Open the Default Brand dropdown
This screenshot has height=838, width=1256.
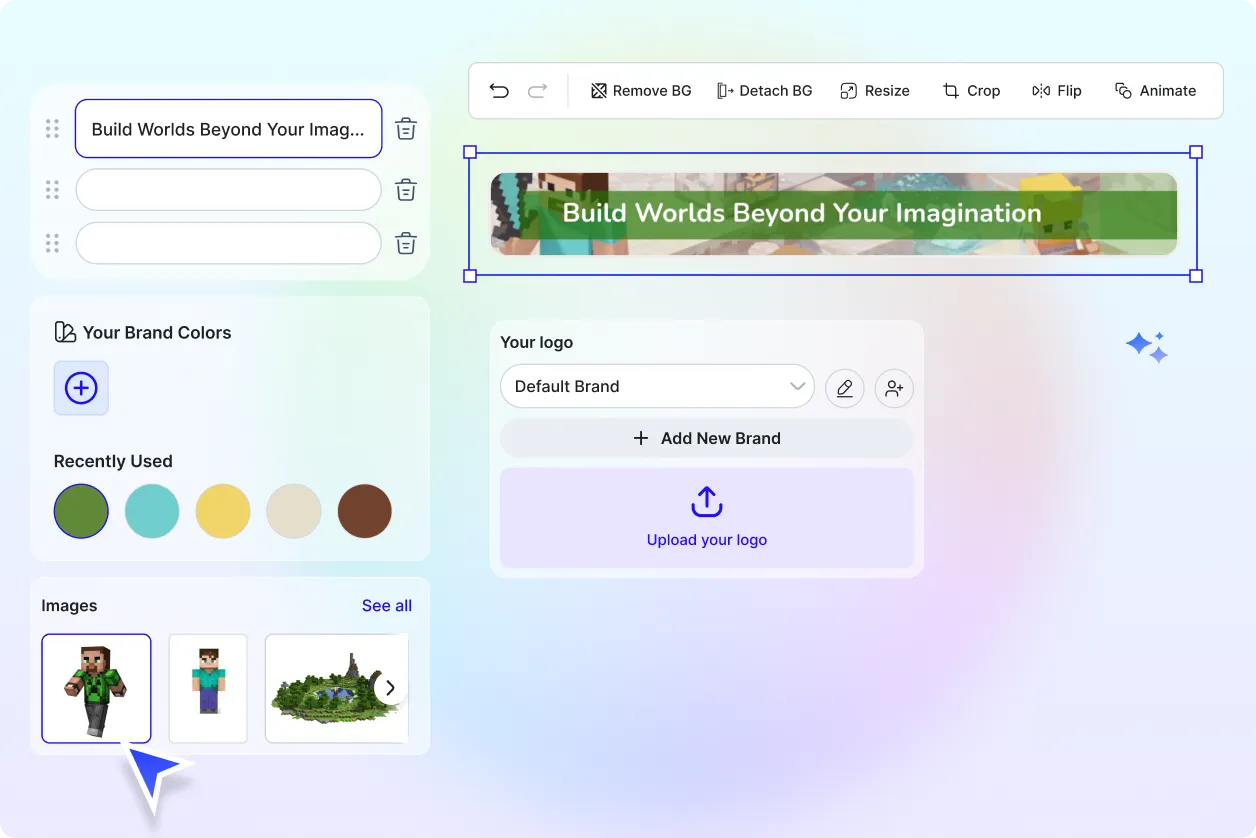tap(657, 387)
